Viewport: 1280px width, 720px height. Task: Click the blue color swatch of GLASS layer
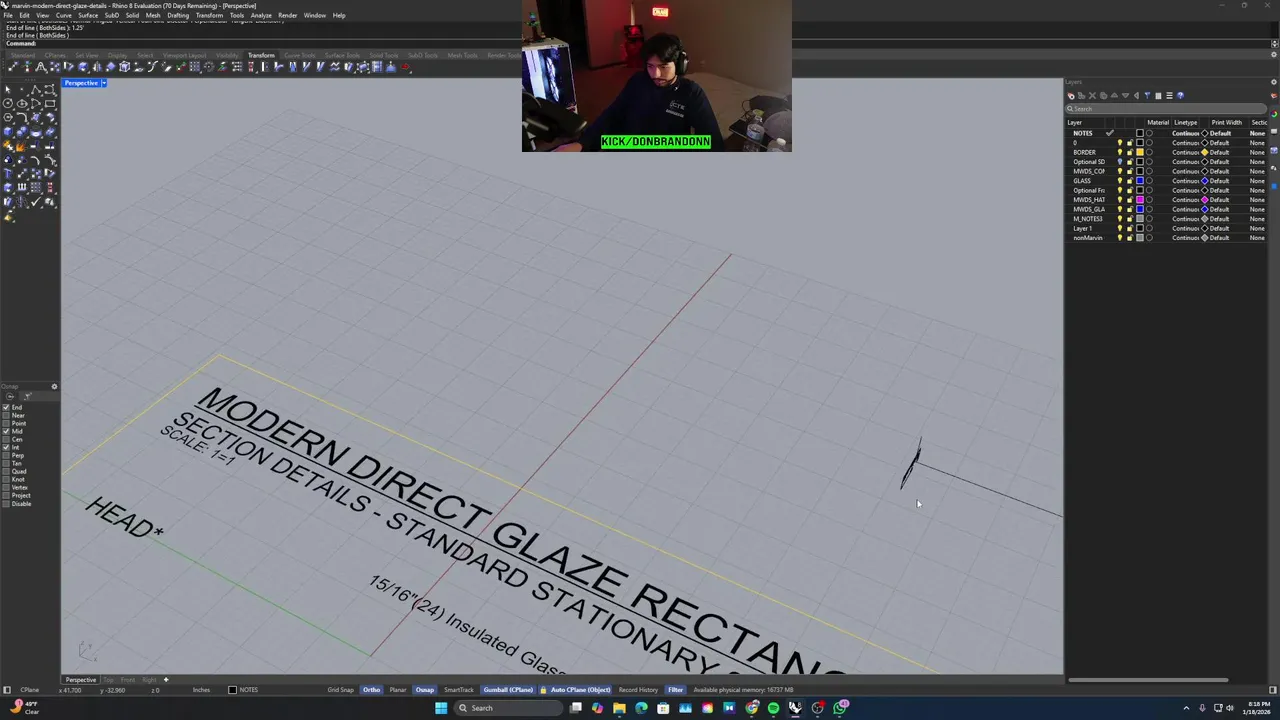[x=1140, y=181]
